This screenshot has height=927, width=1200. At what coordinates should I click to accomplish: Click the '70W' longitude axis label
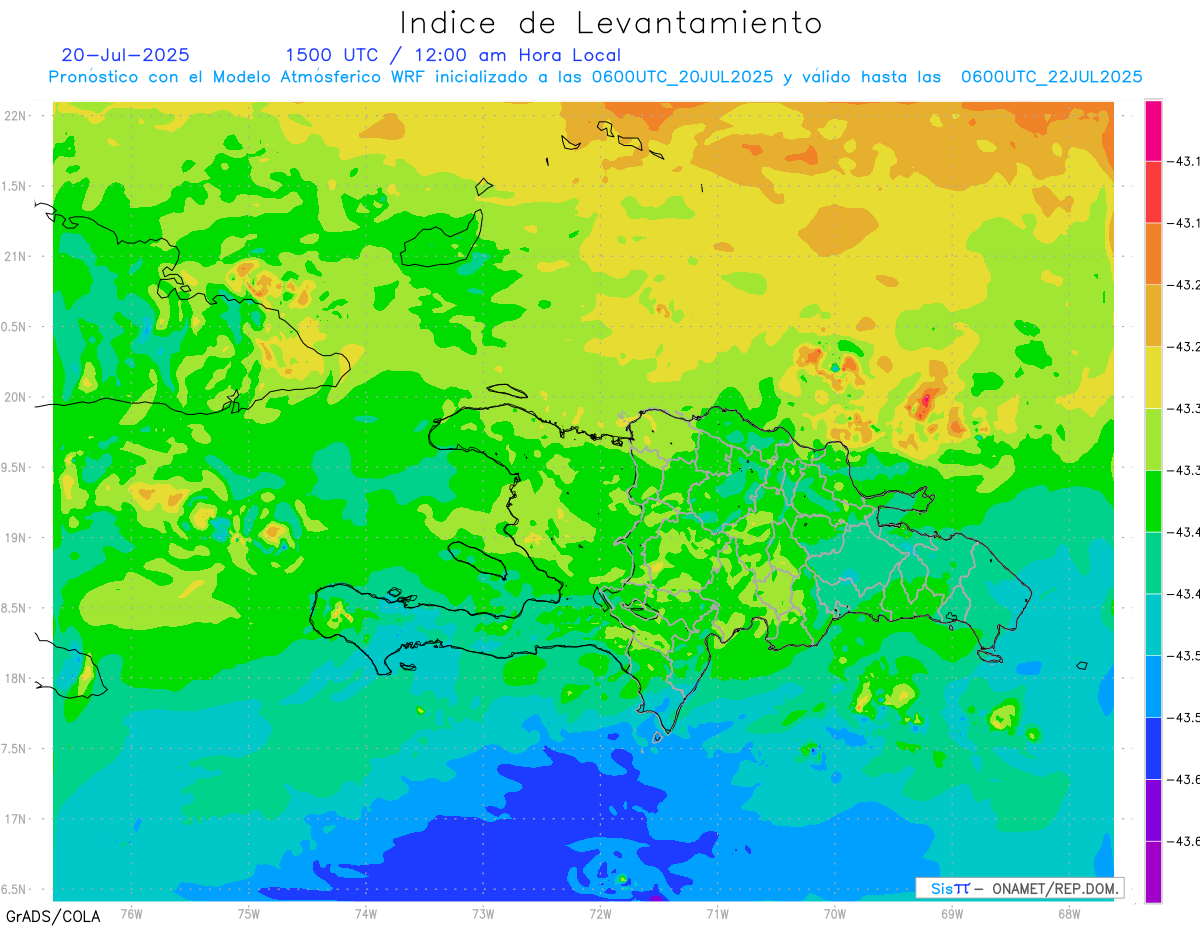(x=835, y=913)
